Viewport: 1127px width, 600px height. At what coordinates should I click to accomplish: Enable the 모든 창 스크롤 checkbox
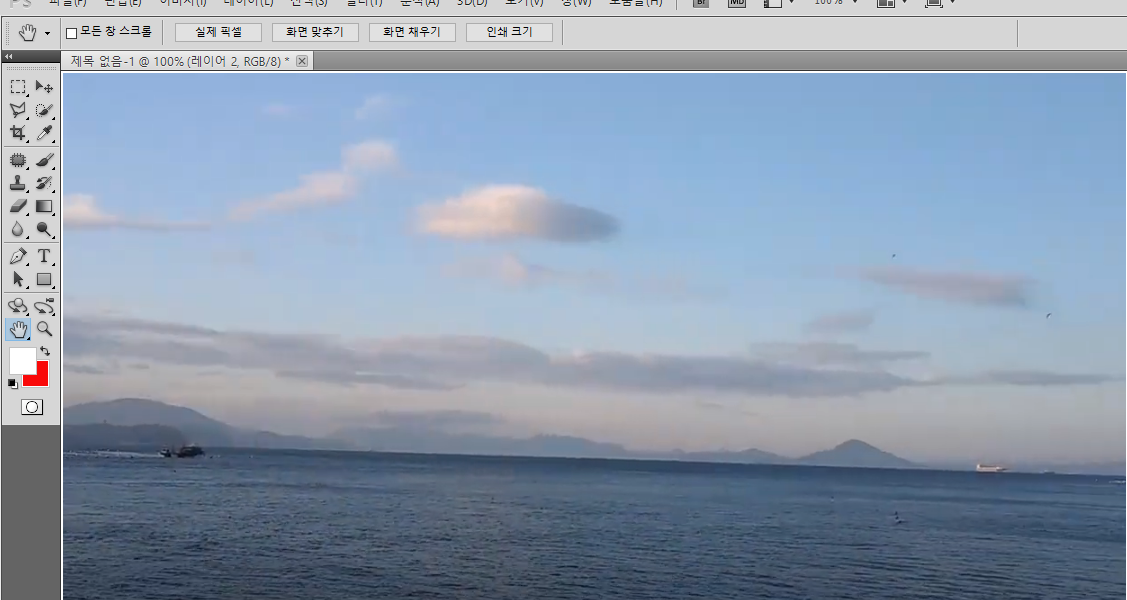click(x=71, y=33)
